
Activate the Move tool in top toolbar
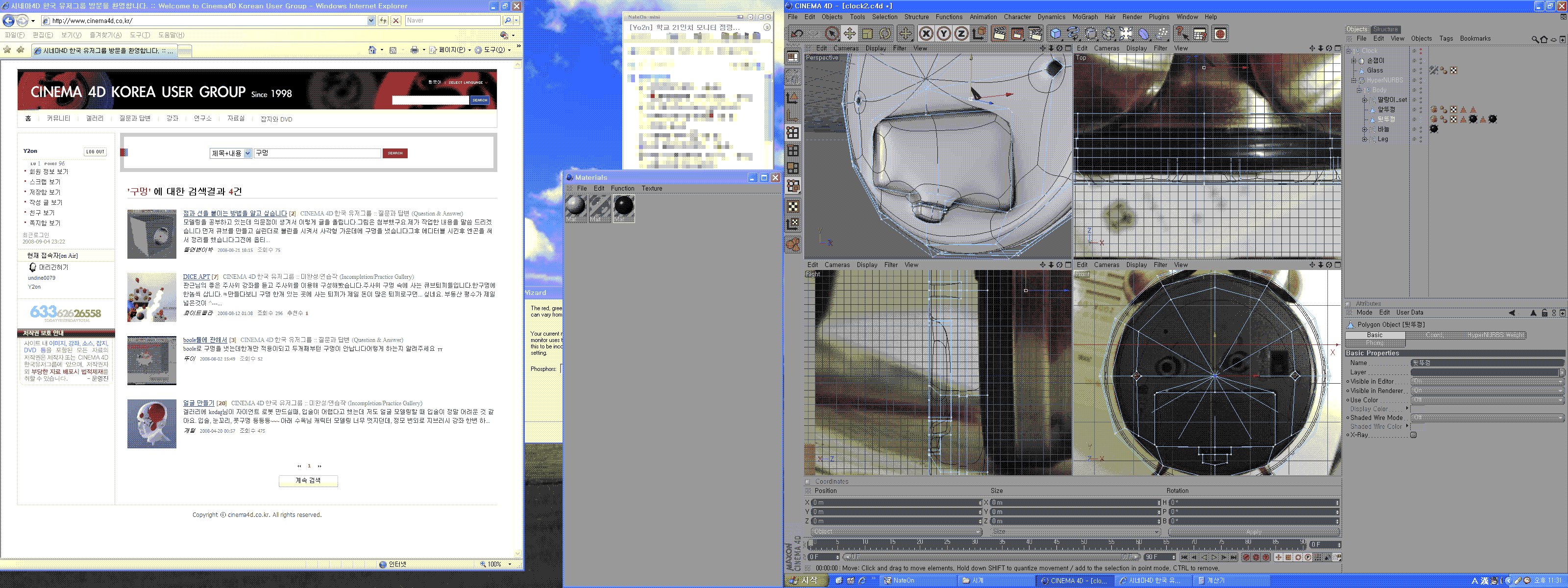849,33
